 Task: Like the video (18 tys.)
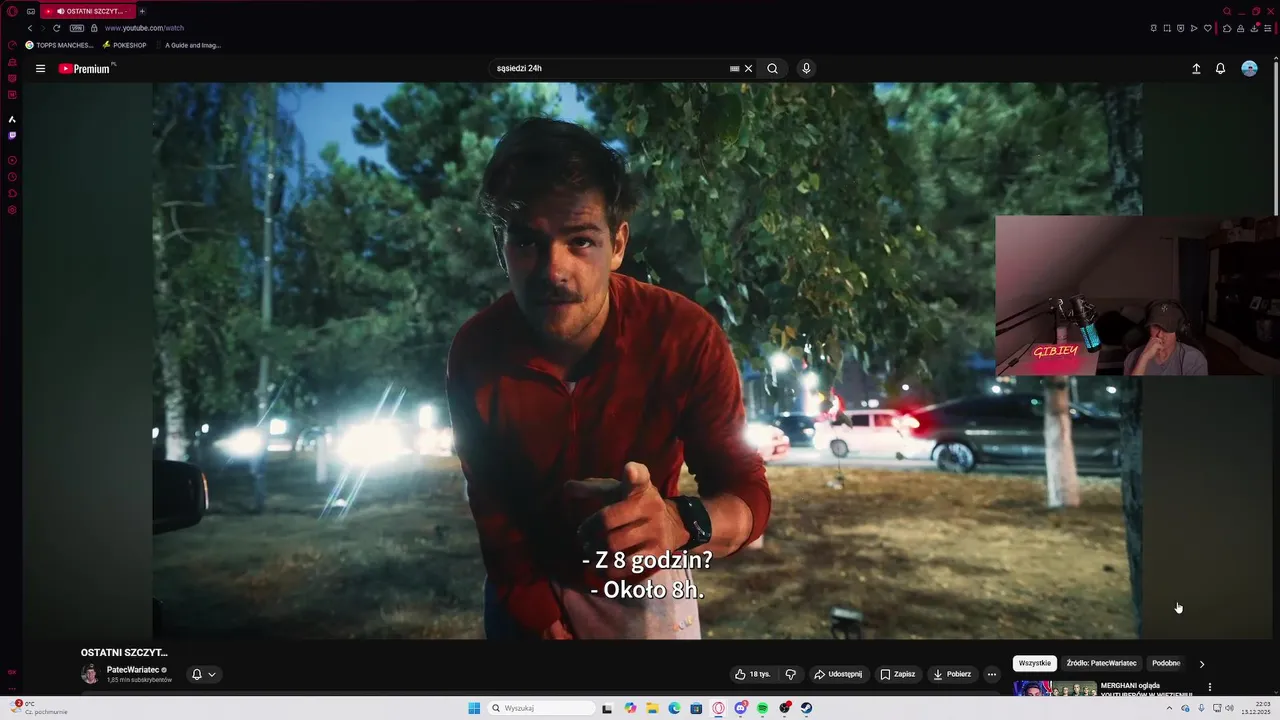click(753, 674)
